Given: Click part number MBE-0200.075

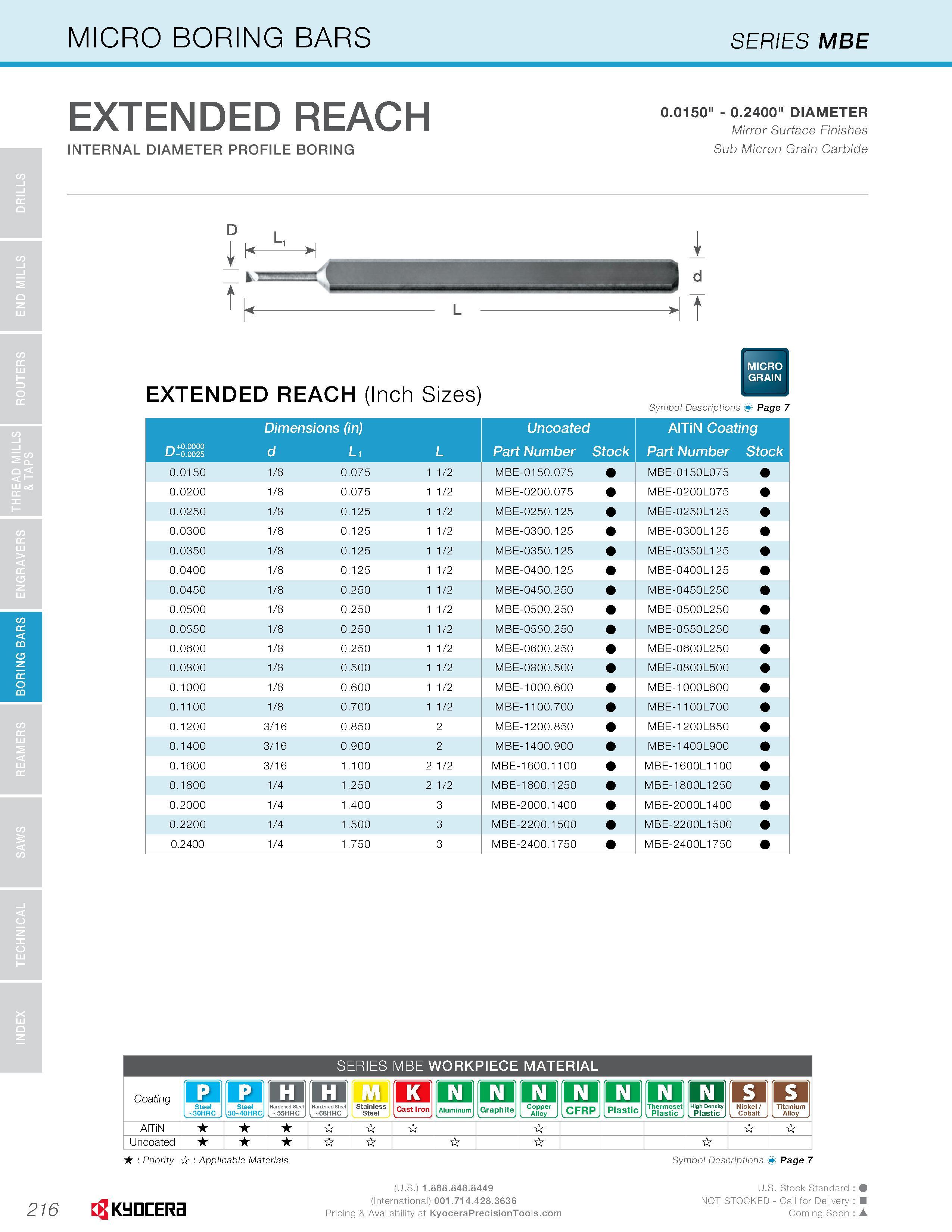Looking at the screenshot, I should point(534,492).
